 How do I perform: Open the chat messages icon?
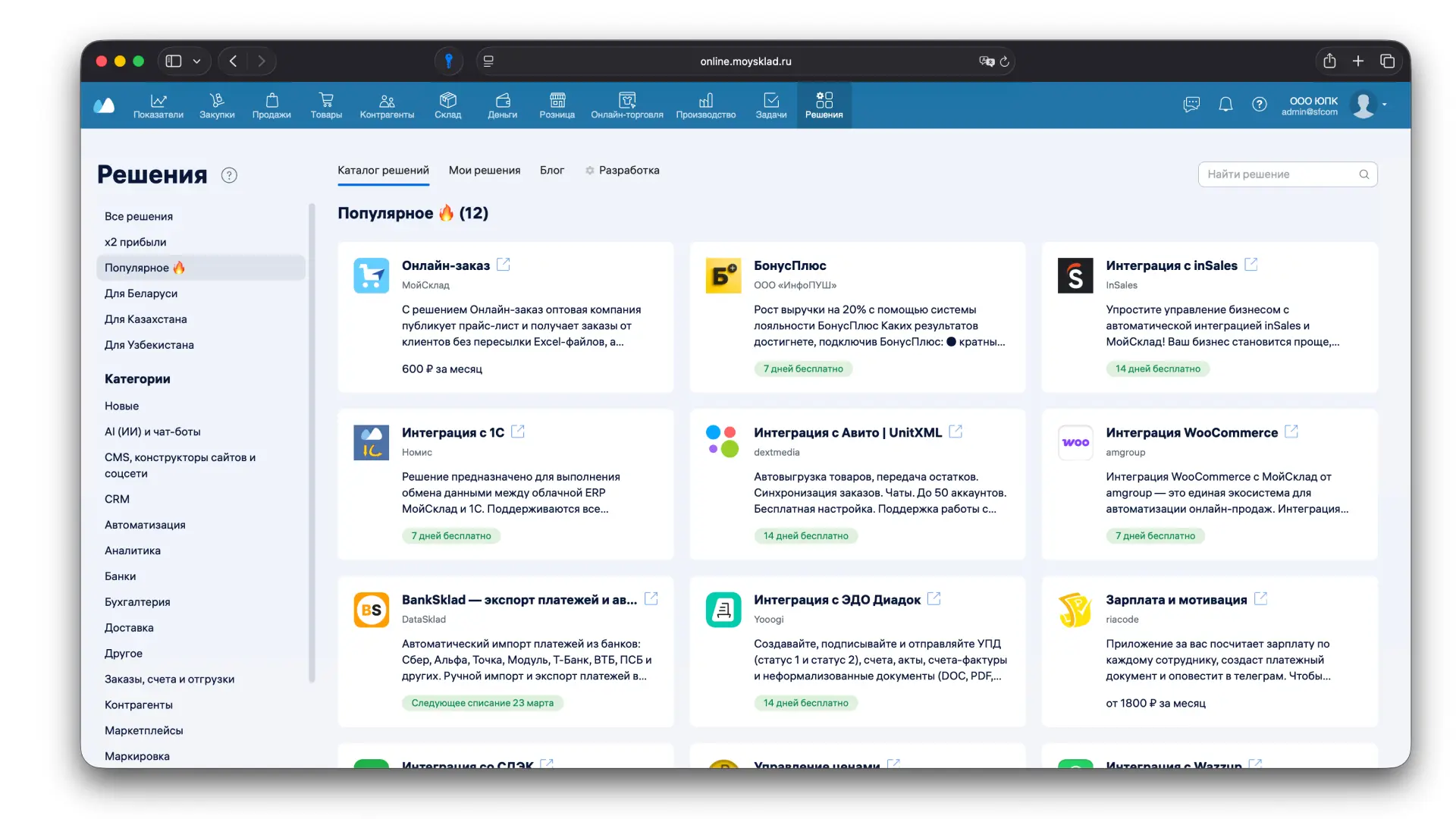tap(1191, 105)
